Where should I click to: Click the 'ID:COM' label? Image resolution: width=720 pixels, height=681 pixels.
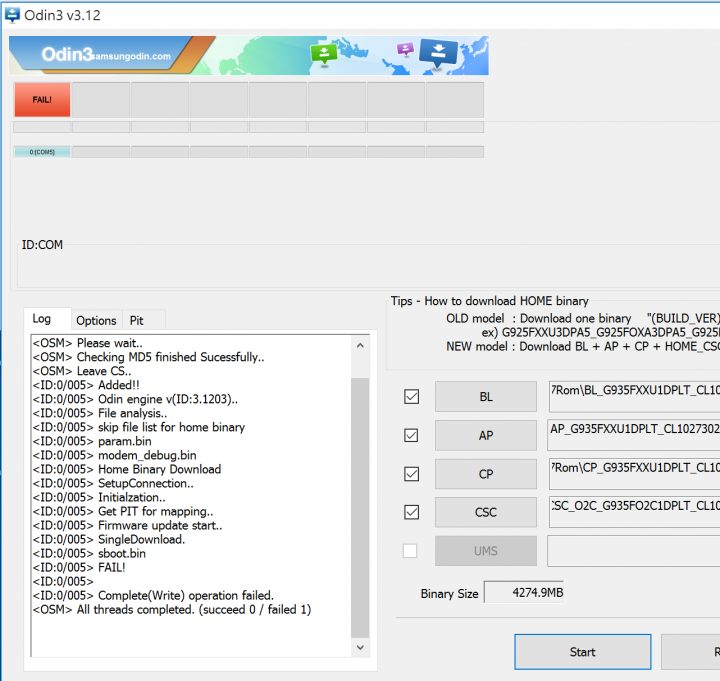pos(42,245)
